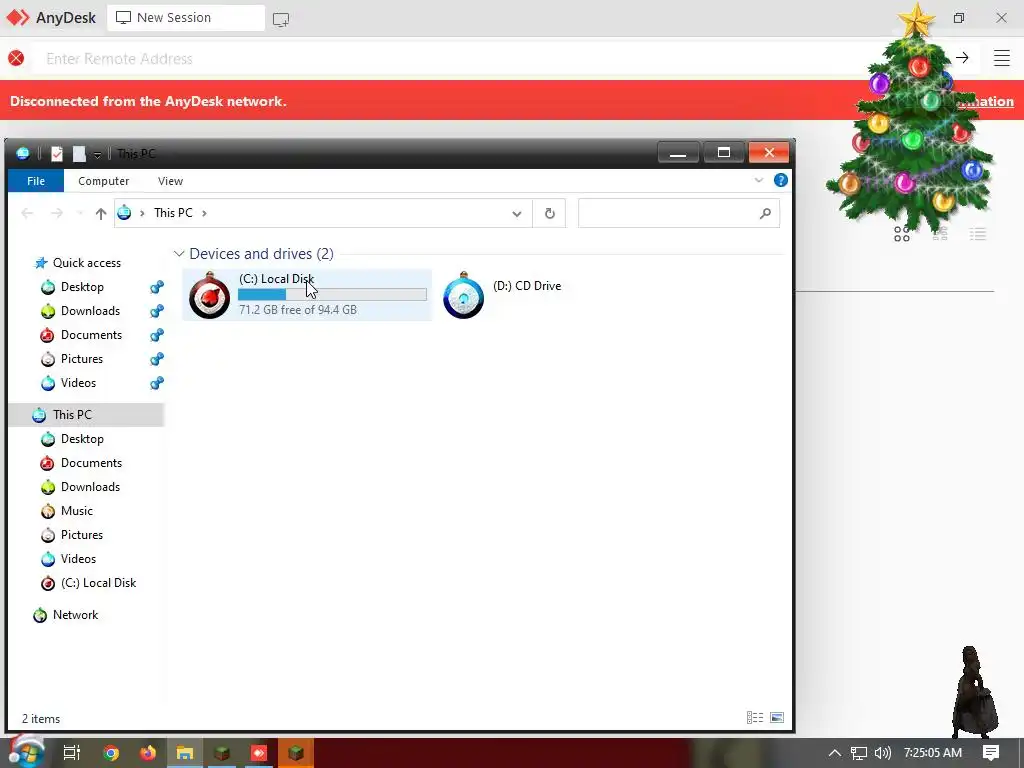Show hidden system tray icons
The width and height of the screenshot is (1024, 768).
click(x=834, y=753)
